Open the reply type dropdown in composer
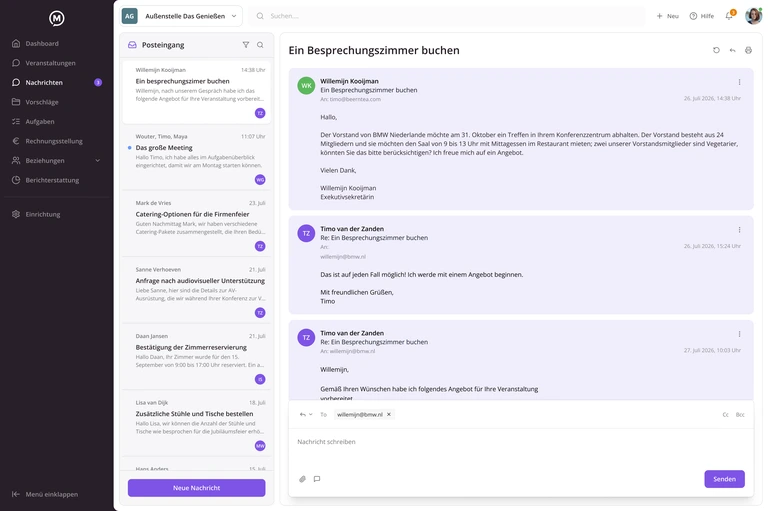The image size is (768, 511). point(306,414)
